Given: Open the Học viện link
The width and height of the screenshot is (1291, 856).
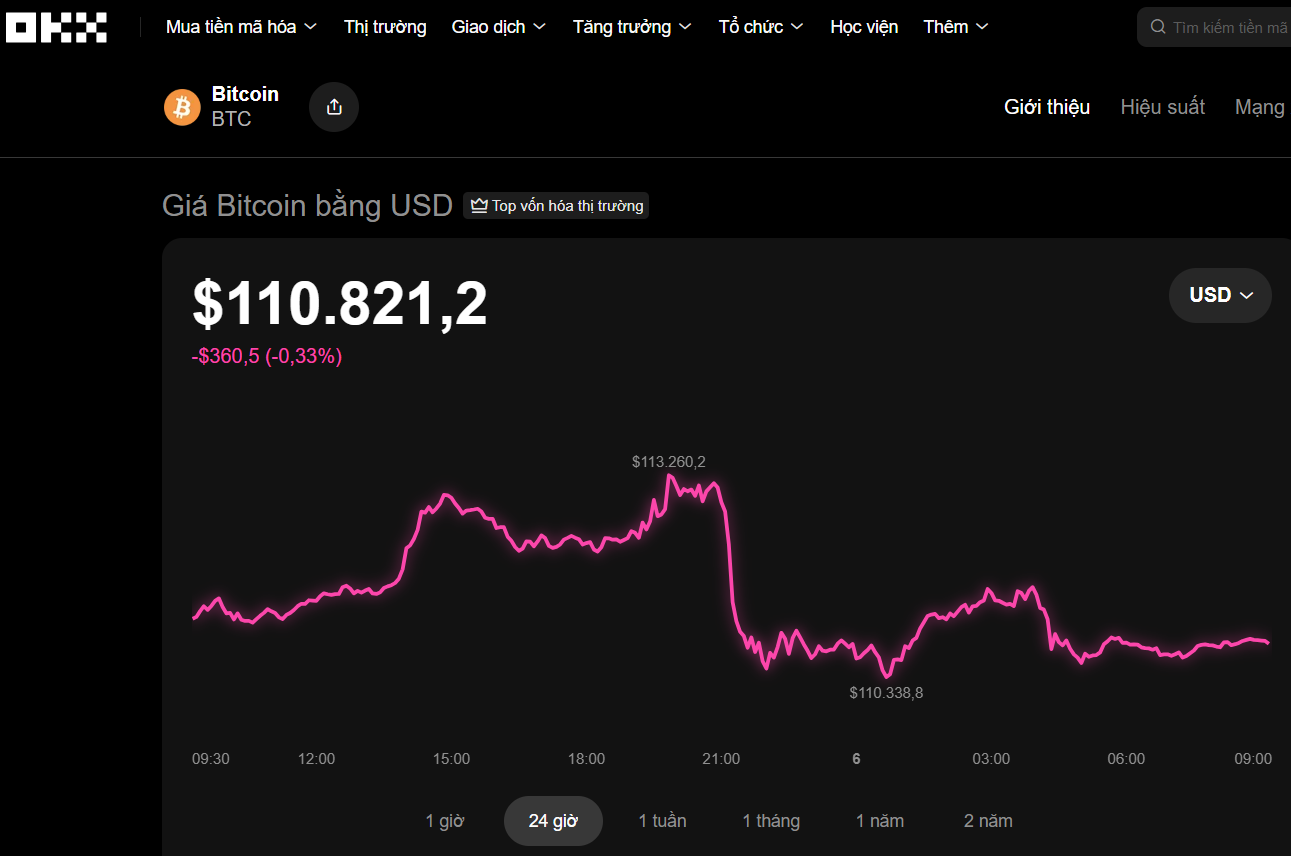Looking at the screenshot, I should pyautogui.click(x=863, y=27).
